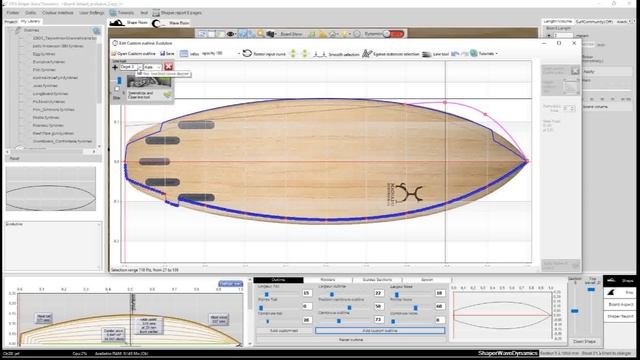This screenshot has height=360, width=640.
Task: Select Malibu.fyshrec in the outlines tree
Action: point(46,118)
